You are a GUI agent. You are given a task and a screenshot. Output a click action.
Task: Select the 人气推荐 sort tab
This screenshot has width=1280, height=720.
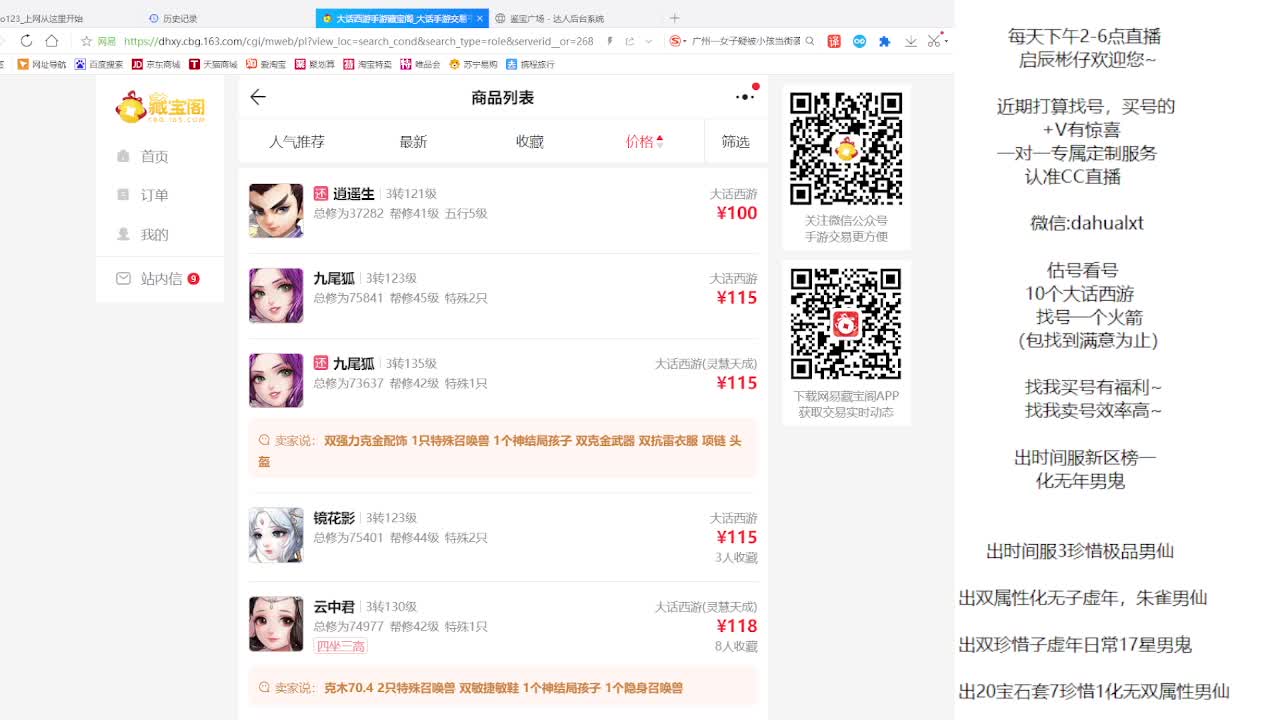pyautogui.click(x=297, y=142)
